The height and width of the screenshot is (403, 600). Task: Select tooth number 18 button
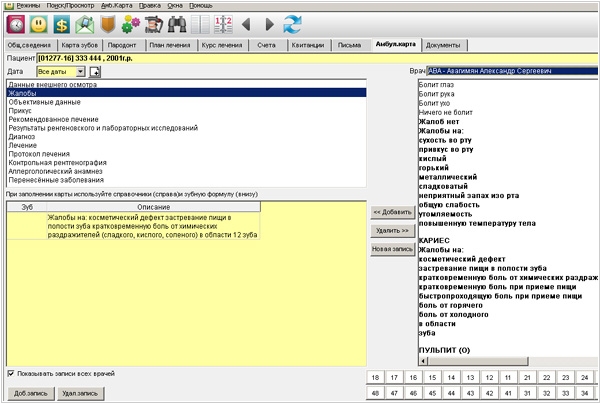[375, 377]
